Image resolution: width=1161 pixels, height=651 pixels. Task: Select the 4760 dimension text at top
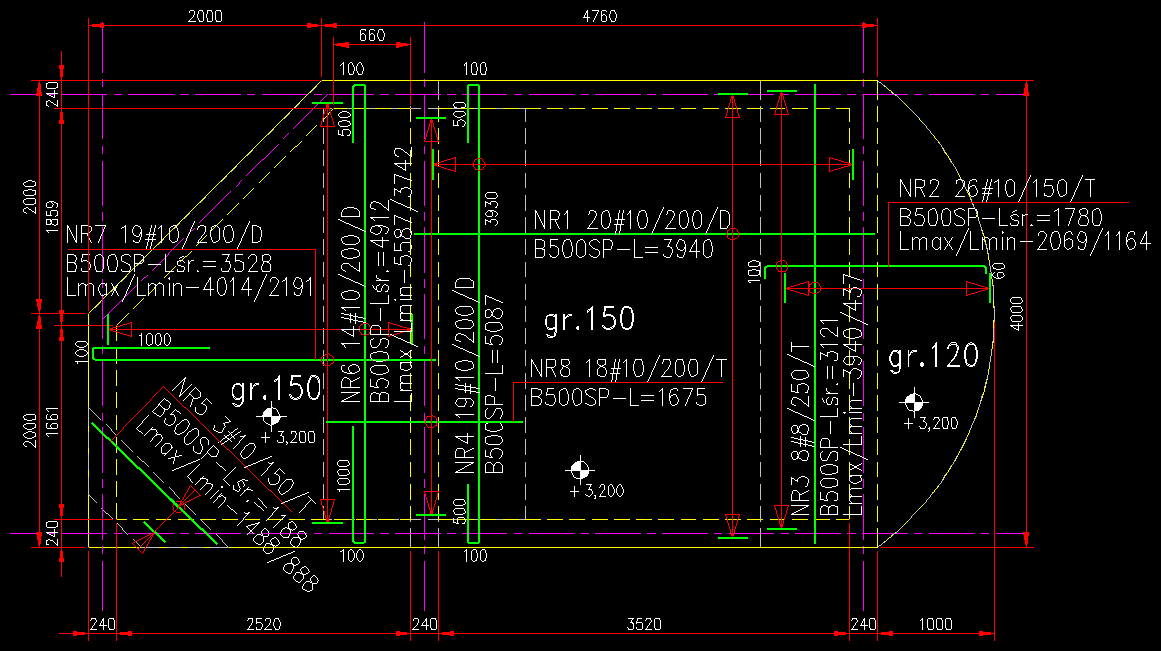[x=600, y=16]
